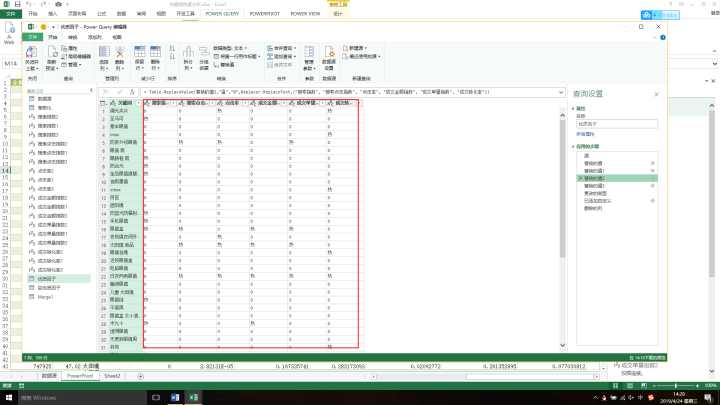The height and width of the screenshot is (405, 720).
Task: Open filter dropdown on 关键词 column
Action: pos(138,103)
